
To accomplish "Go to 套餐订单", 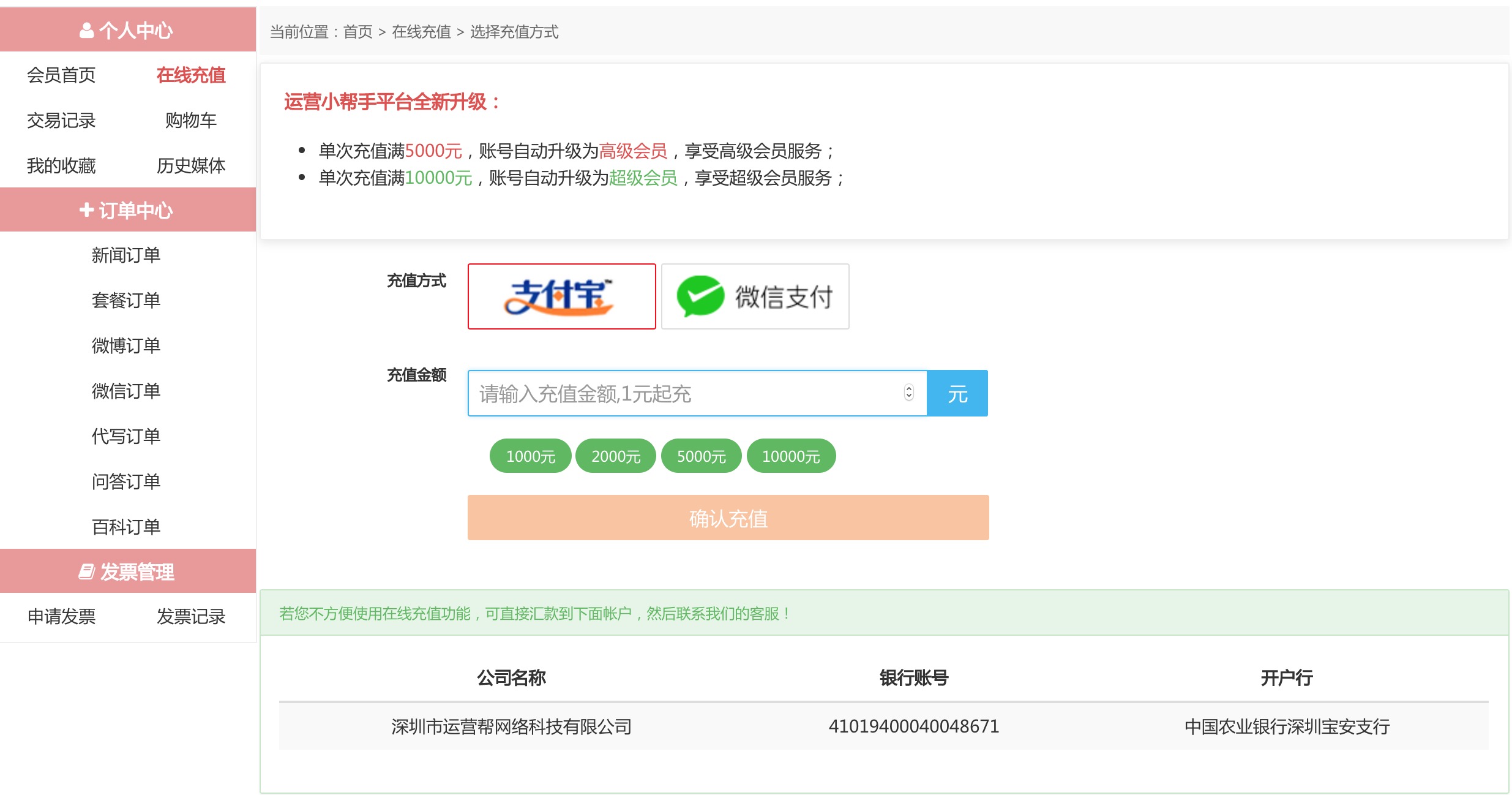I will (x=126, y=301).
